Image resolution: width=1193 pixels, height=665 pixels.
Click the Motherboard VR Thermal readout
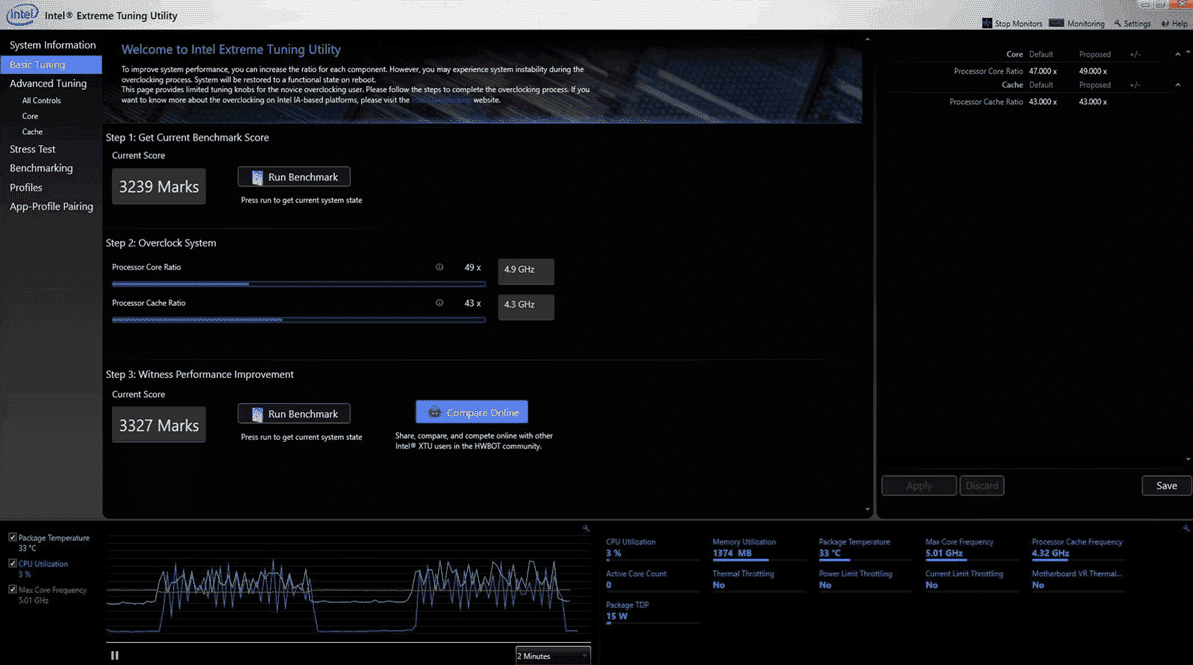1077,579
